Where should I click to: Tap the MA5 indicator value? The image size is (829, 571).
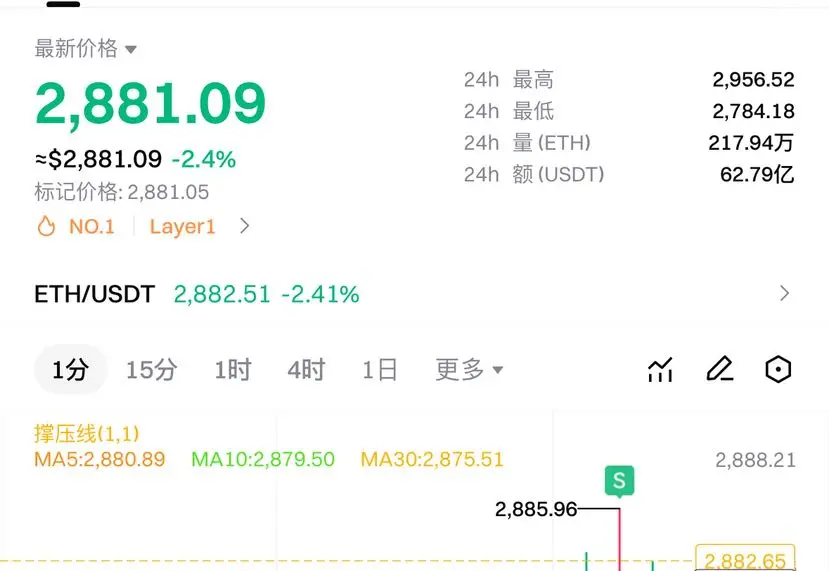(x=100, y=459)
